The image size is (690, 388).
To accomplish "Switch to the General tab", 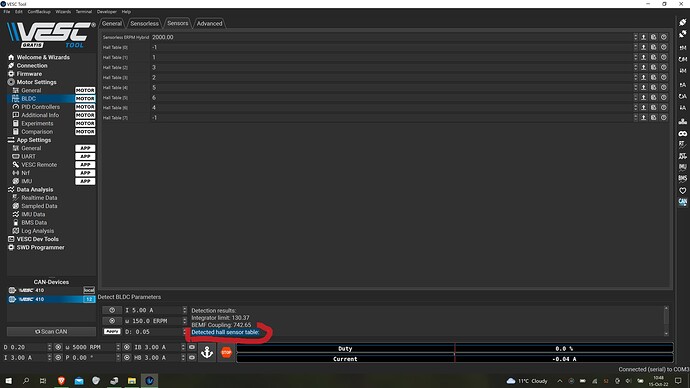I will coord(112,24).
